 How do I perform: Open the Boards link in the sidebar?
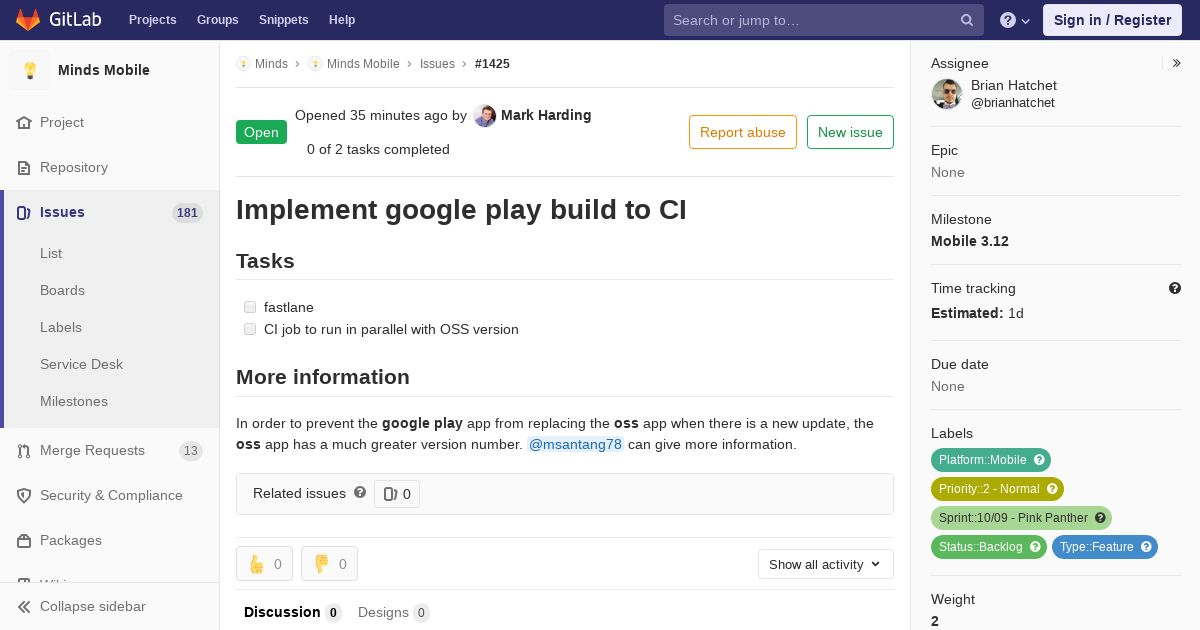pos(62,290)
